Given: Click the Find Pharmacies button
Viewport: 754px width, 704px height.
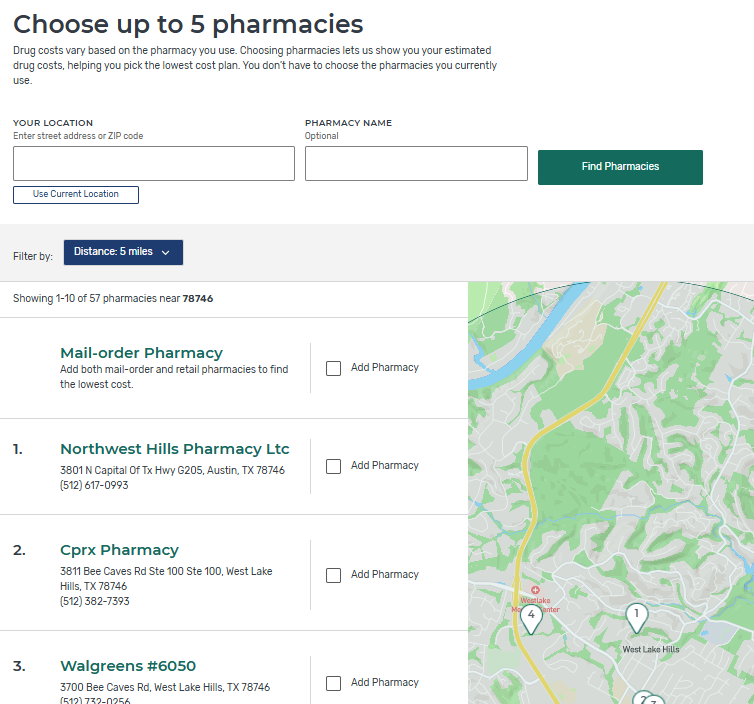Looking at the screenshot, I should coord(620,167).
